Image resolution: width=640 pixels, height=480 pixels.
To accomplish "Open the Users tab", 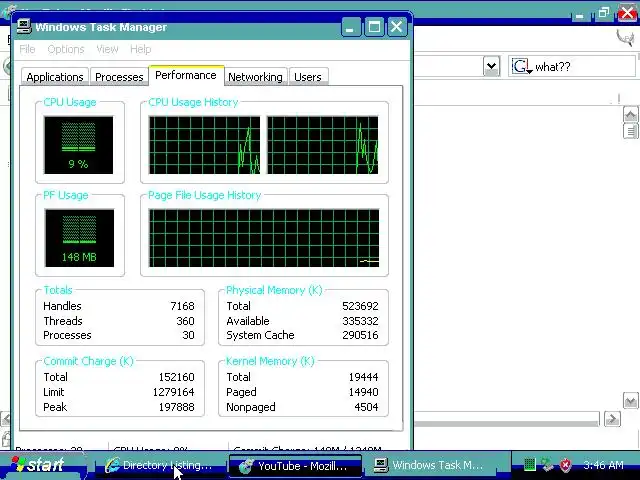I will click(308, 77).
